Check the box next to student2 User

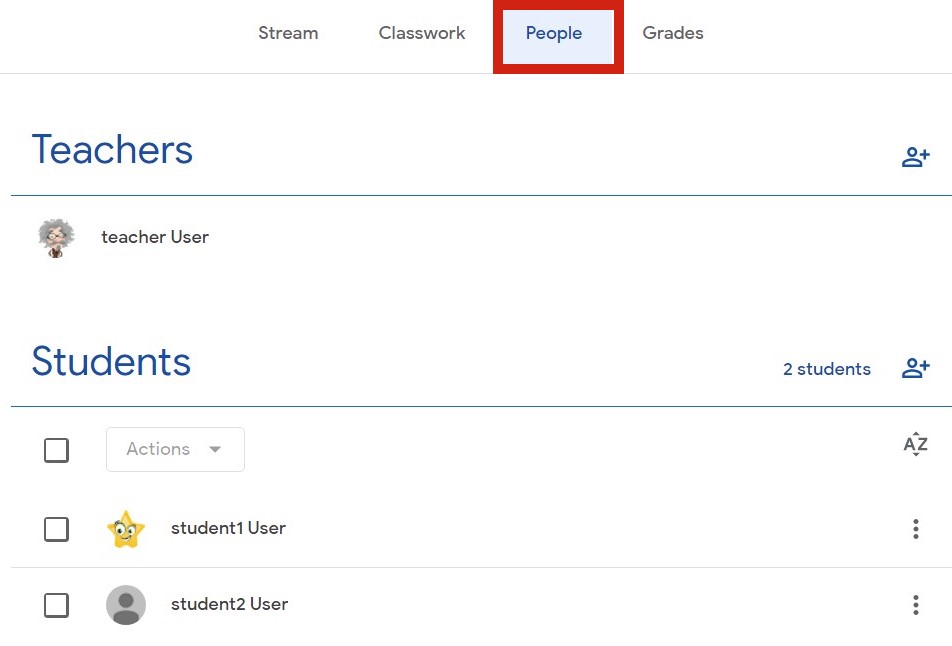(56, 605)
